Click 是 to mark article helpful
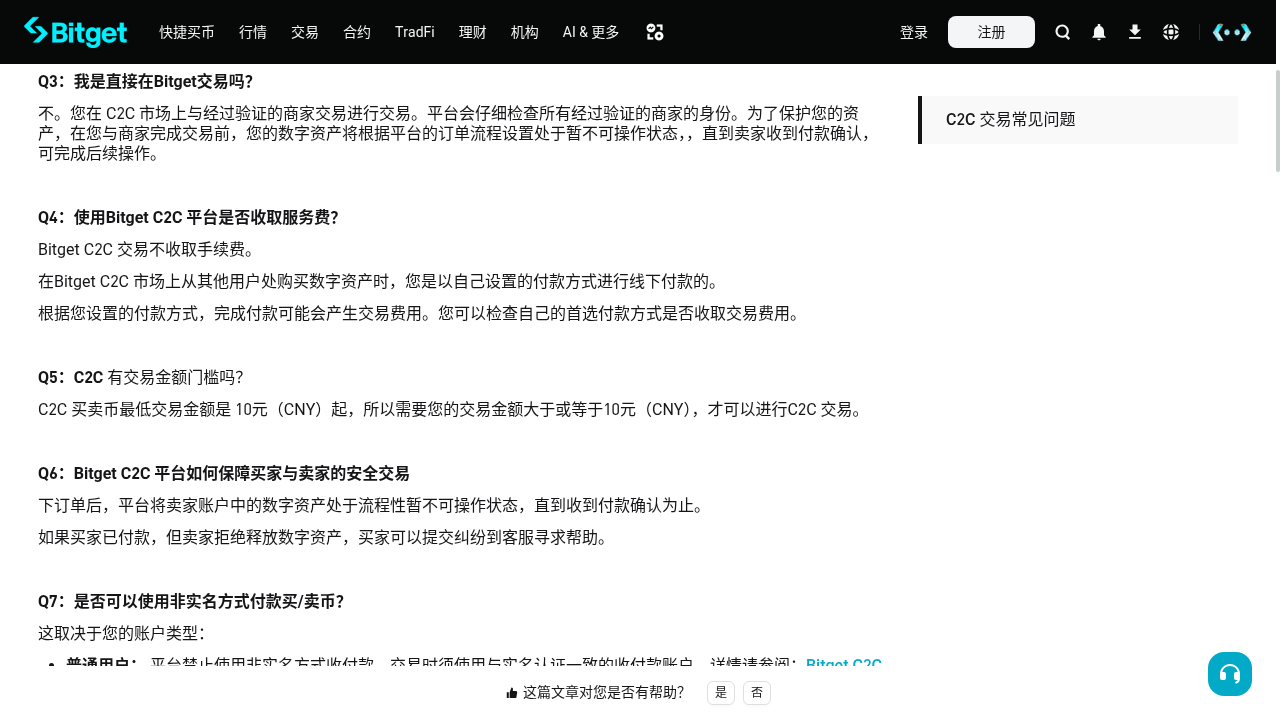The image size is (1280, 720). 721,693
